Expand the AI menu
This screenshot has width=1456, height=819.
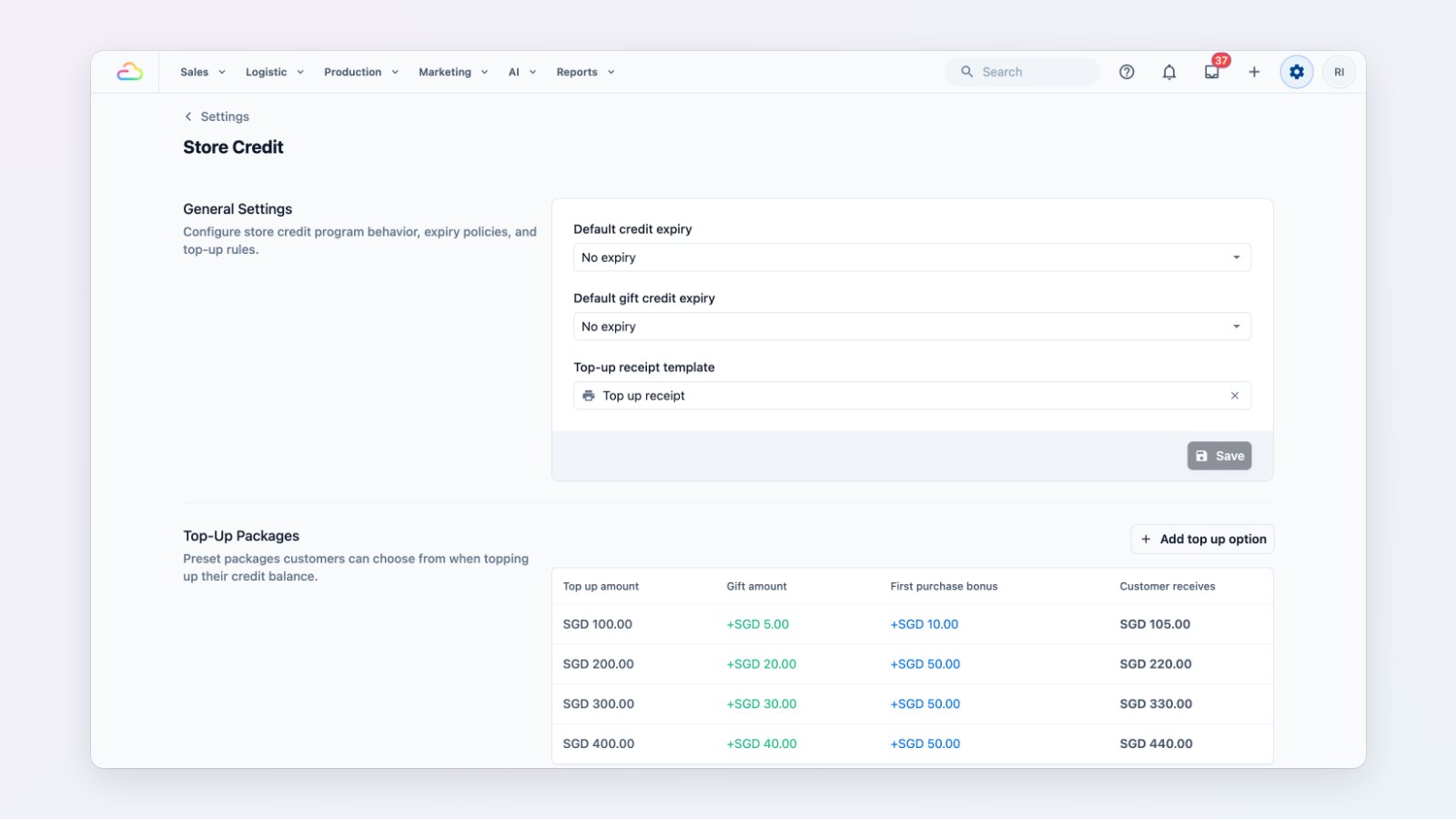click(522, 72)
